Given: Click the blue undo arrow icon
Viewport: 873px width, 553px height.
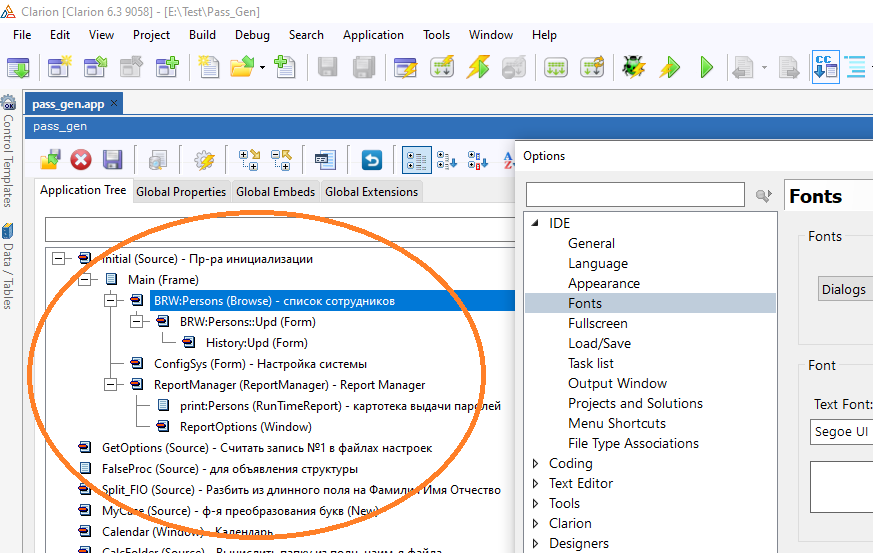Looking at the screenshot, I should (x=372, y=160).
